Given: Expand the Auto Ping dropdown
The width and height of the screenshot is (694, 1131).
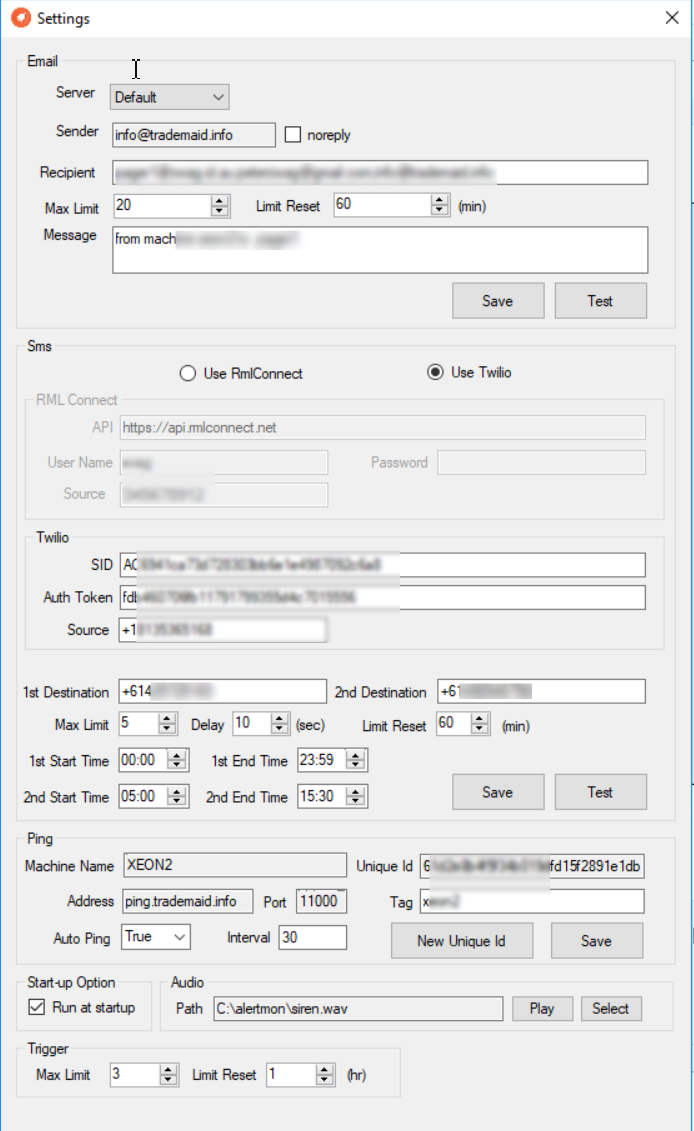Looking at the screenshot, I should click(x=155, y=937).
